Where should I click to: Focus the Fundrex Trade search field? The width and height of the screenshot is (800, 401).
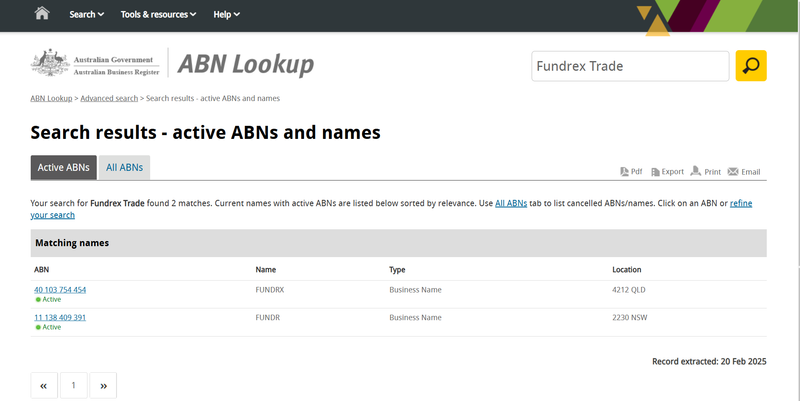[630, 66]
